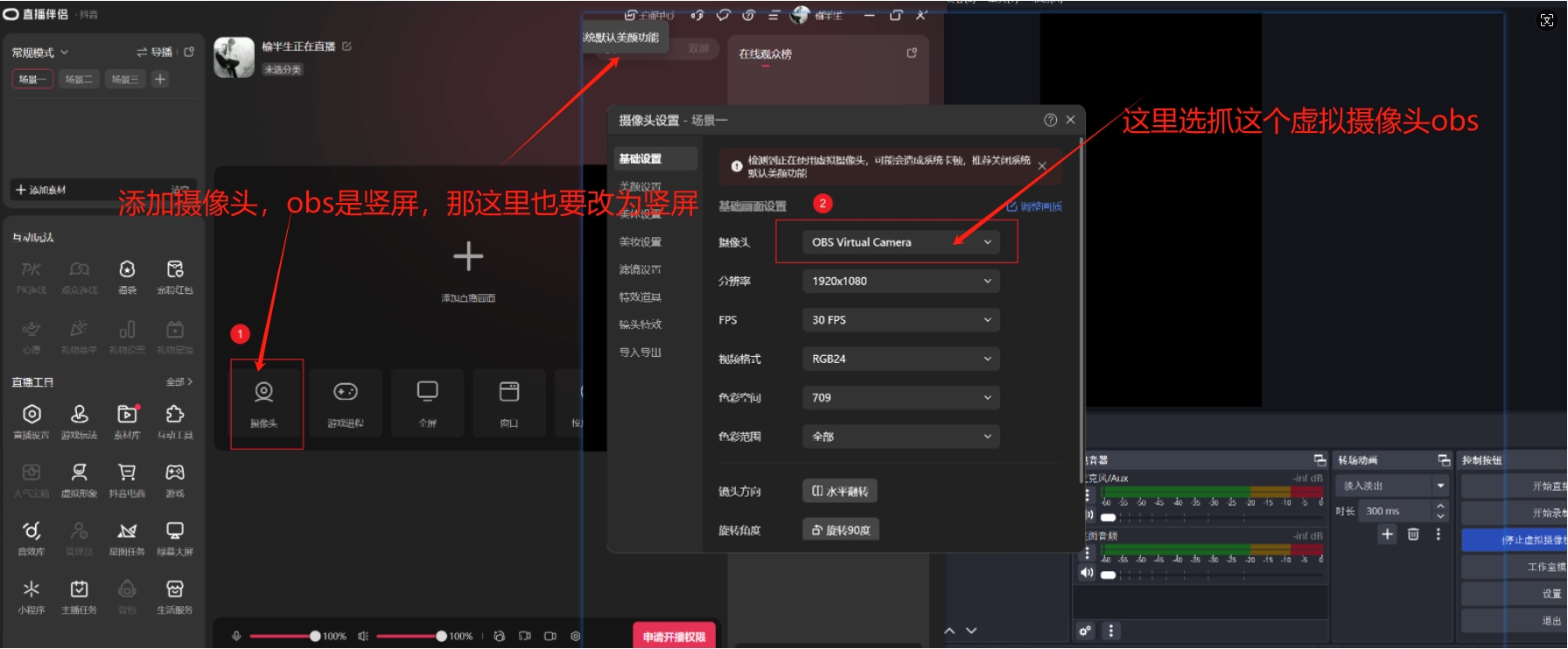Open 素材库 material library icon
This screenshot has height=649, width=1568.
point(127,422)
